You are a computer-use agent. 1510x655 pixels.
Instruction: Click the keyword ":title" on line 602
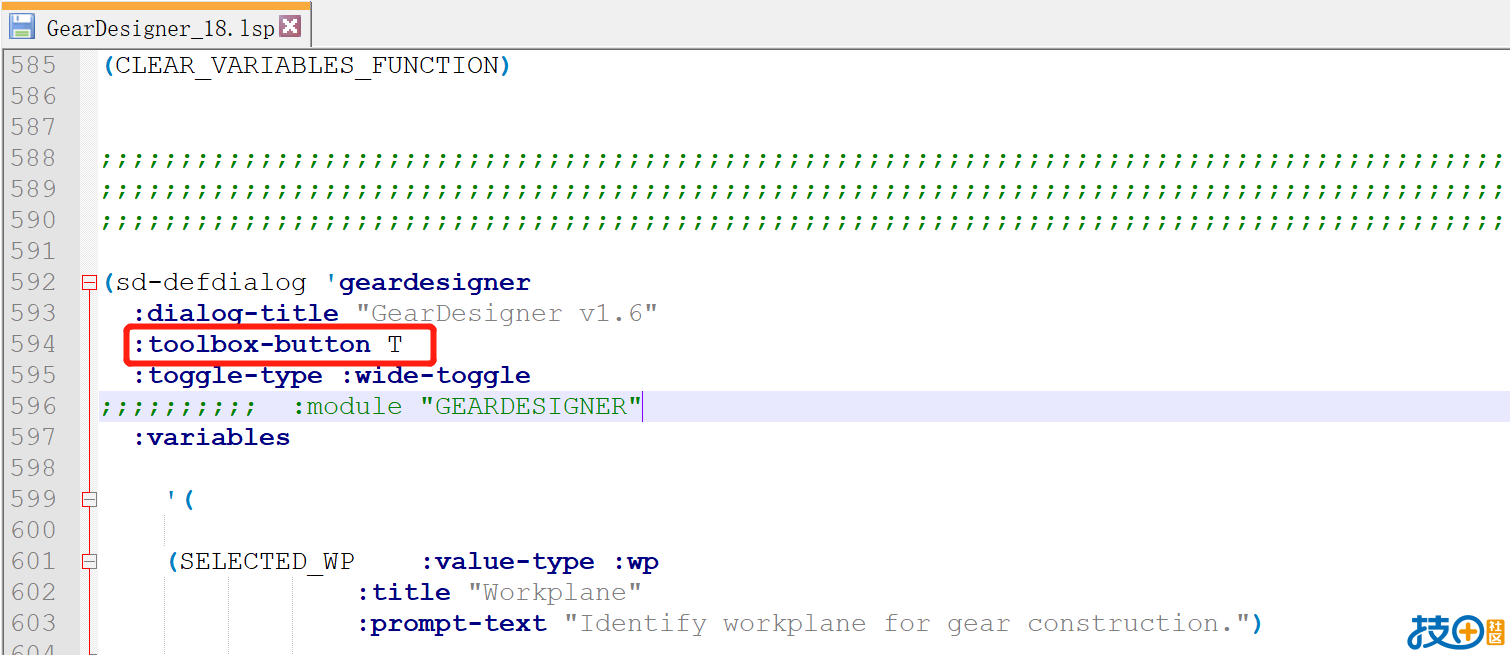click(x=404, y=593)
